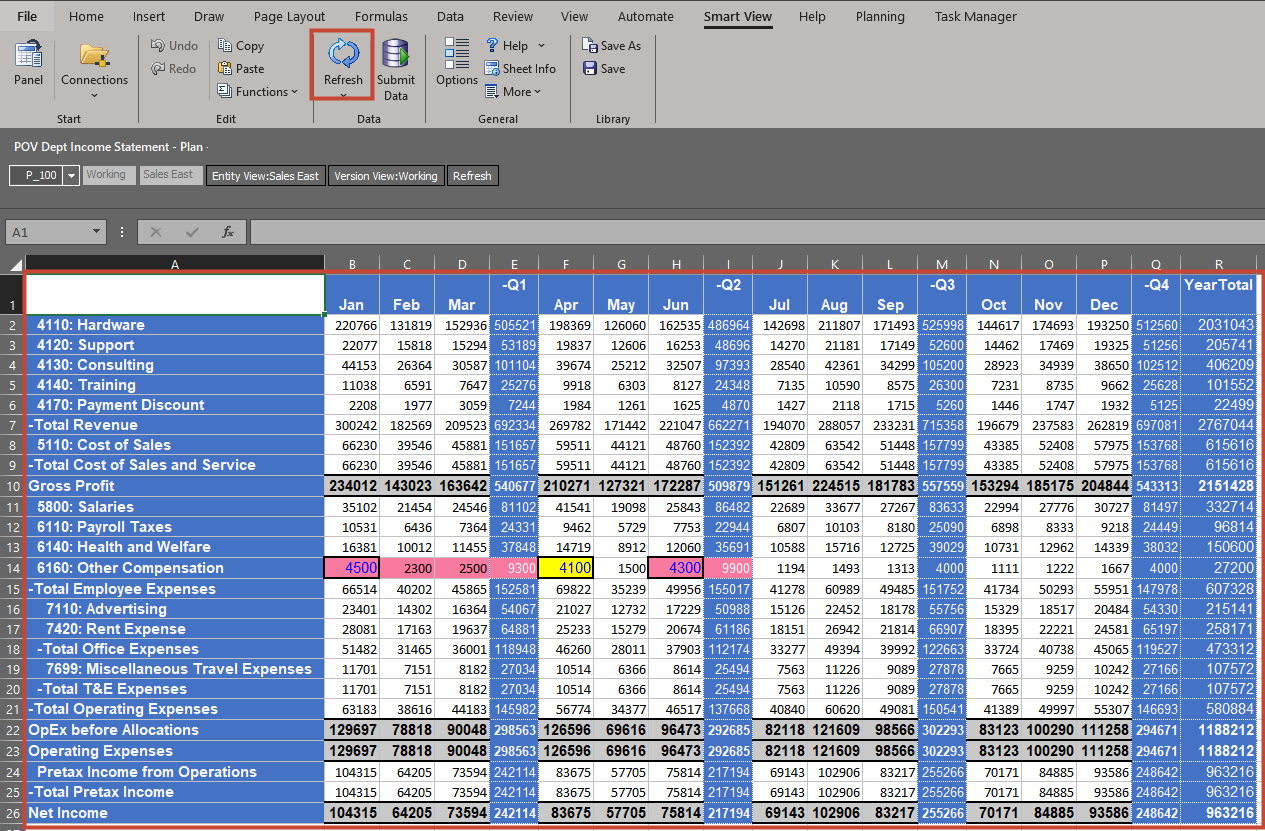Click the Connections folder icon
1265x831 pixels.
[94, 55]
